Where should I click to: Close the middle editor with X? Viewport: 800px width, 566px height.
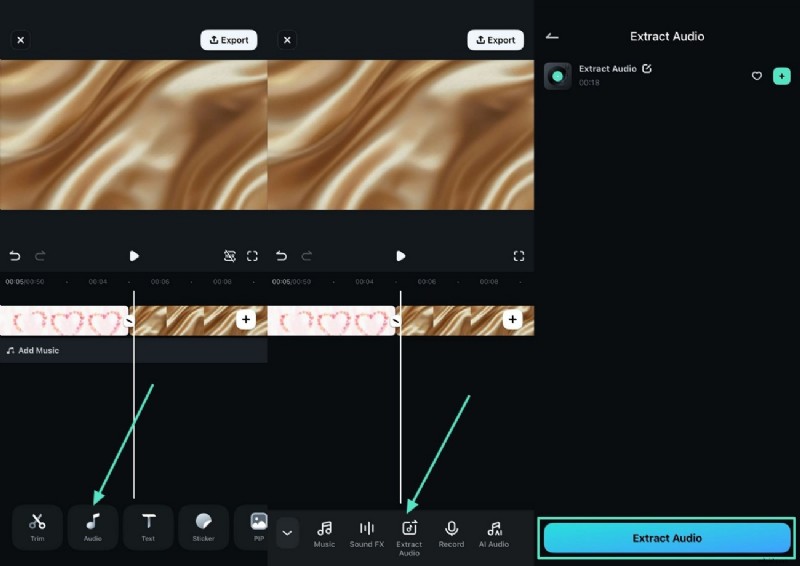pos(287,40)
